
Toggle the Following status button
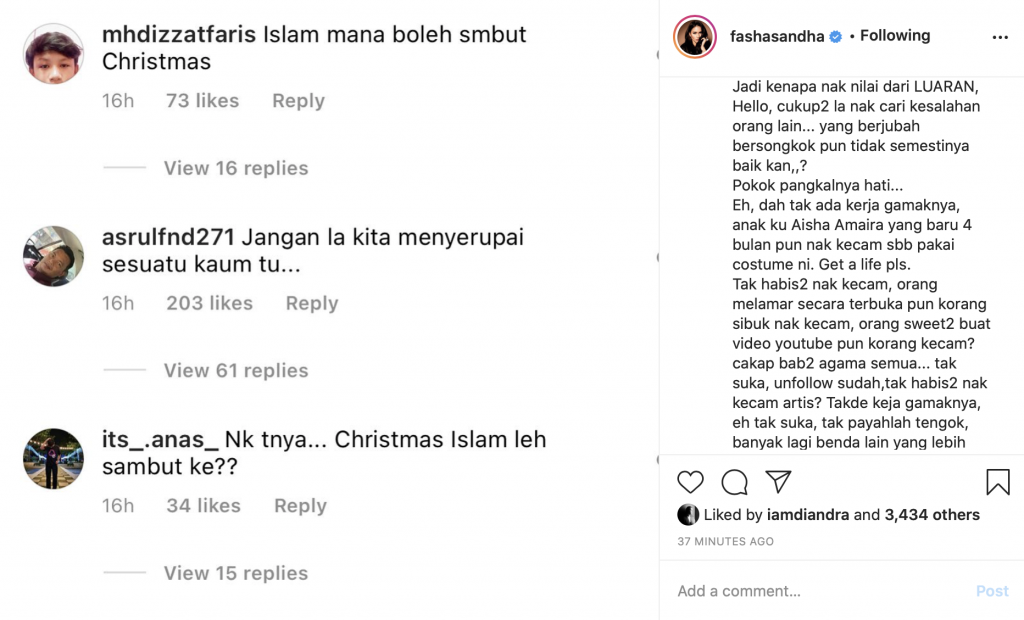(895, 36)
